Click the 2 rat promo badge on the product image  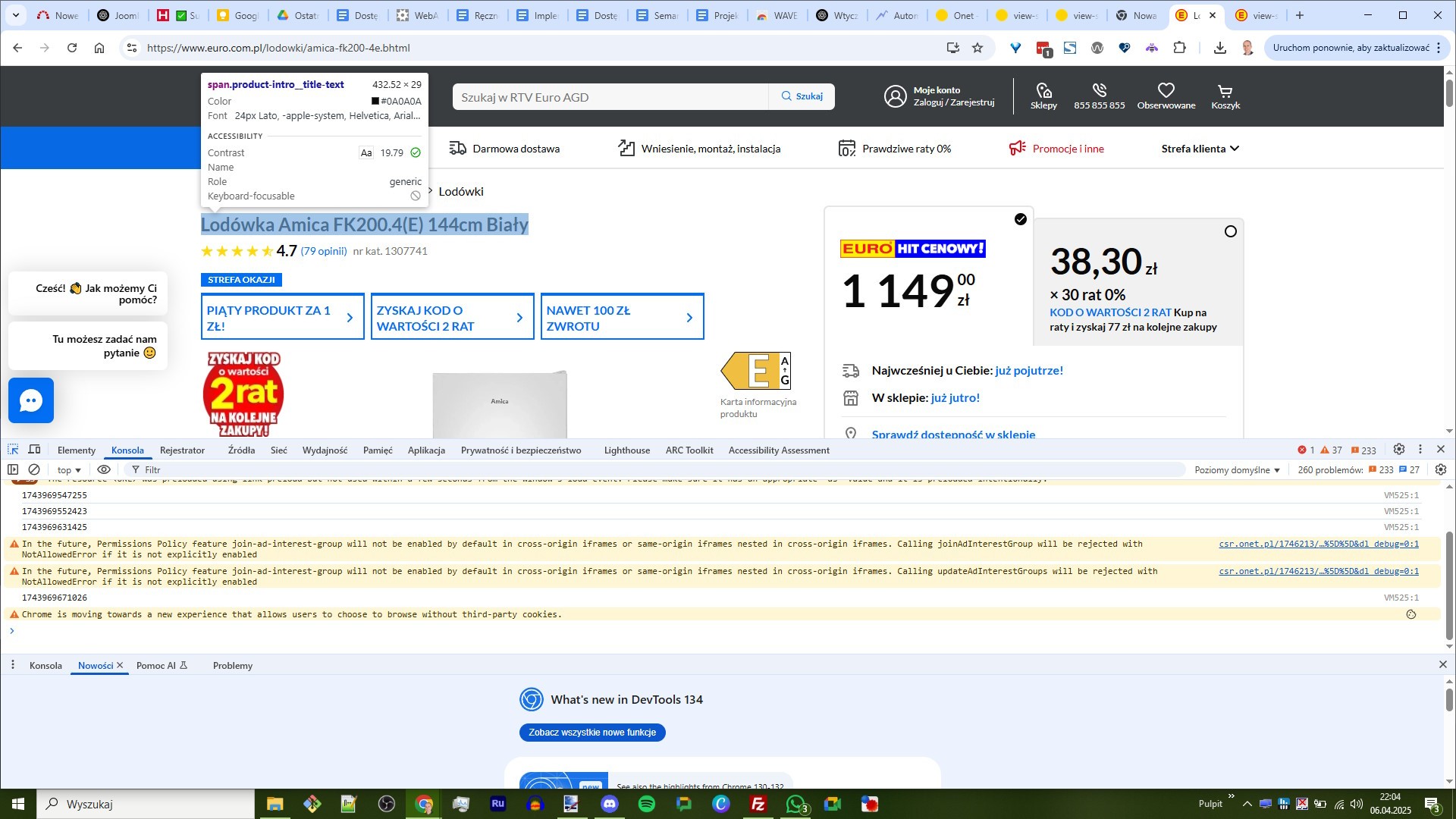[243, 394]
